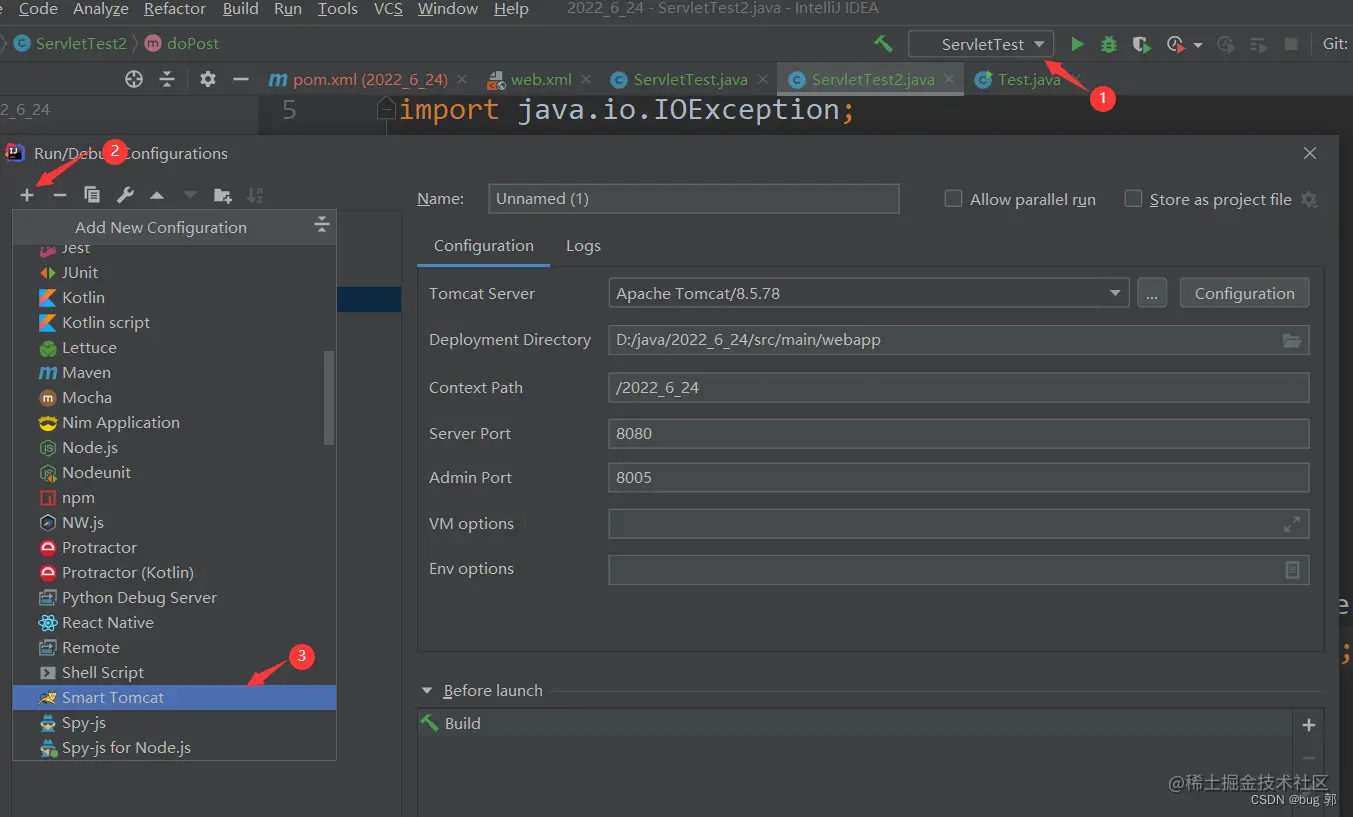This screenshot has width=1353, height=817.
Task: Open project panel settings gear icon
Action: point(207,79)
